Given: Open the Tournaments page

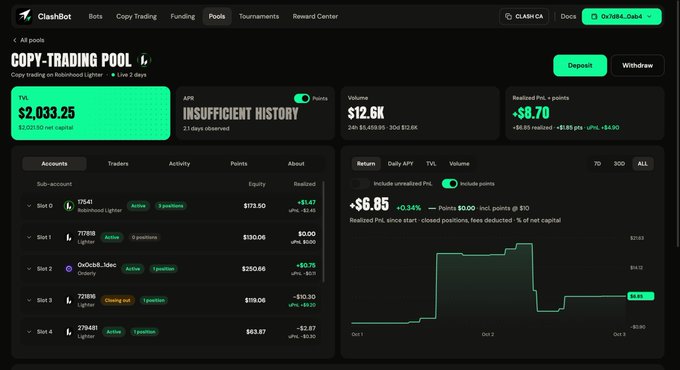Looking at the screenshot, I should click(x=259, y=16).
